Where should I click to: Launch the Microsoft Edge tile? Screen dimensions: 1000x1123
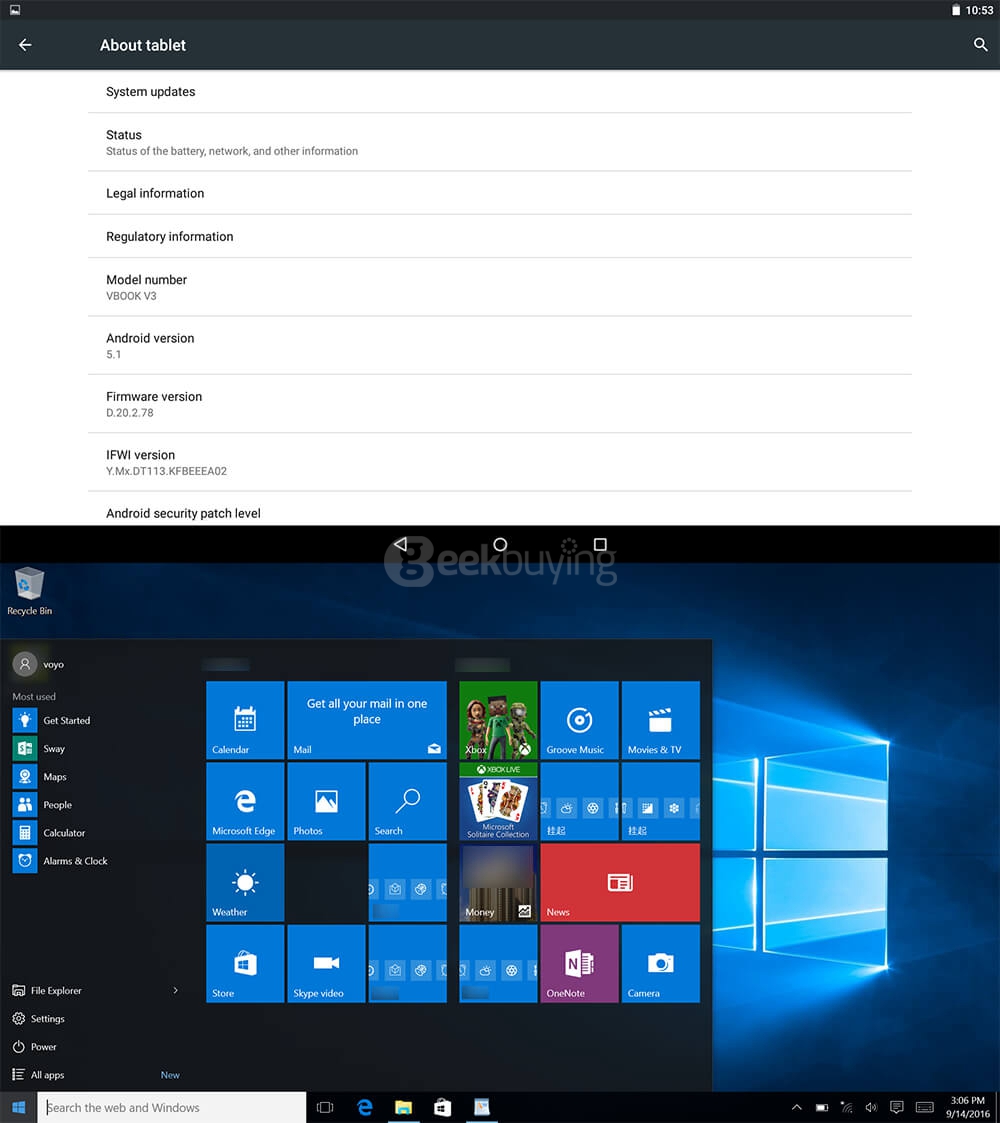tap(245, 801)
